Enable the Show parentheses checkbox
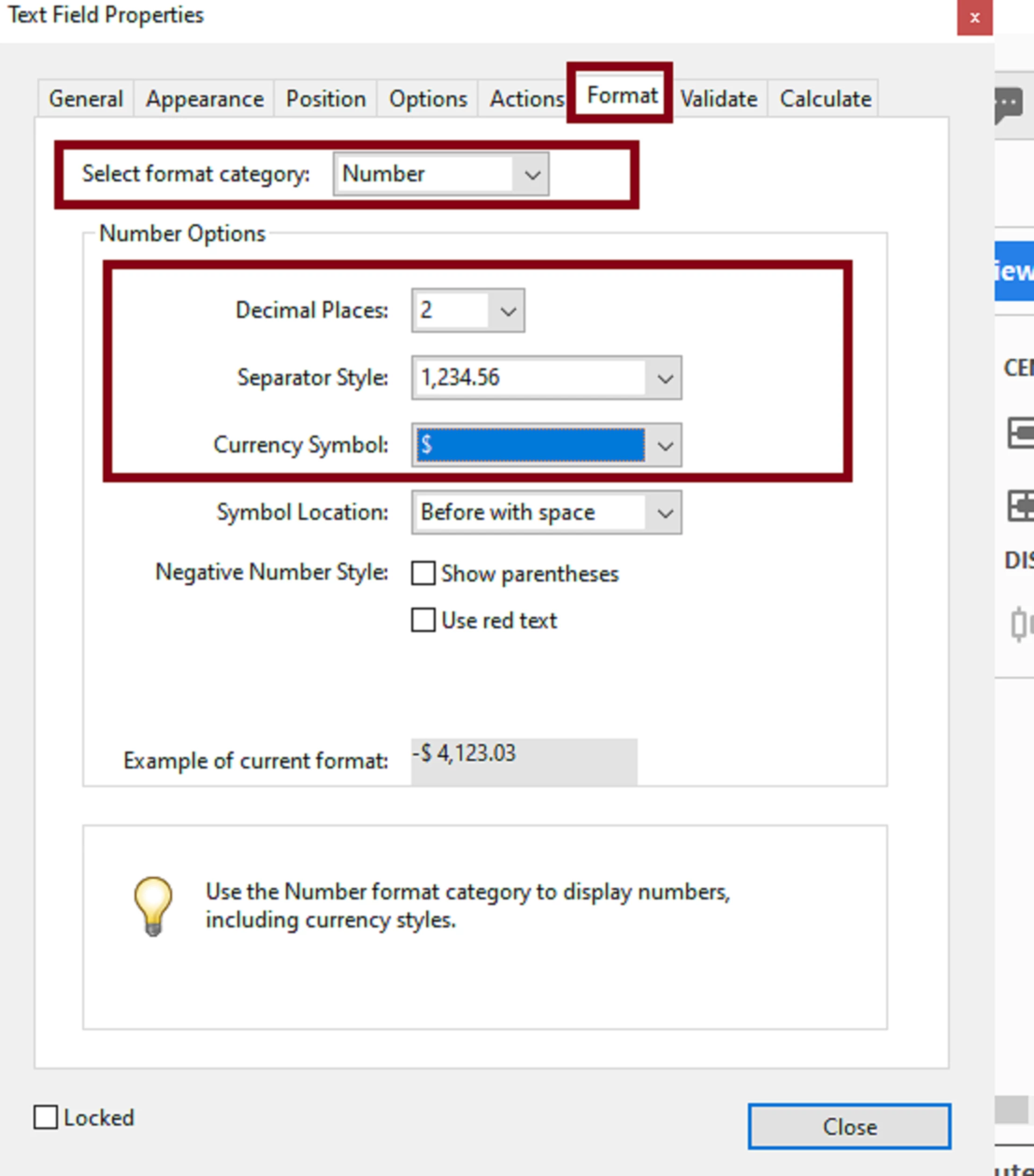Viewport: 1034px width, 1176px height. pyautogui.click(x=424, y=574)
